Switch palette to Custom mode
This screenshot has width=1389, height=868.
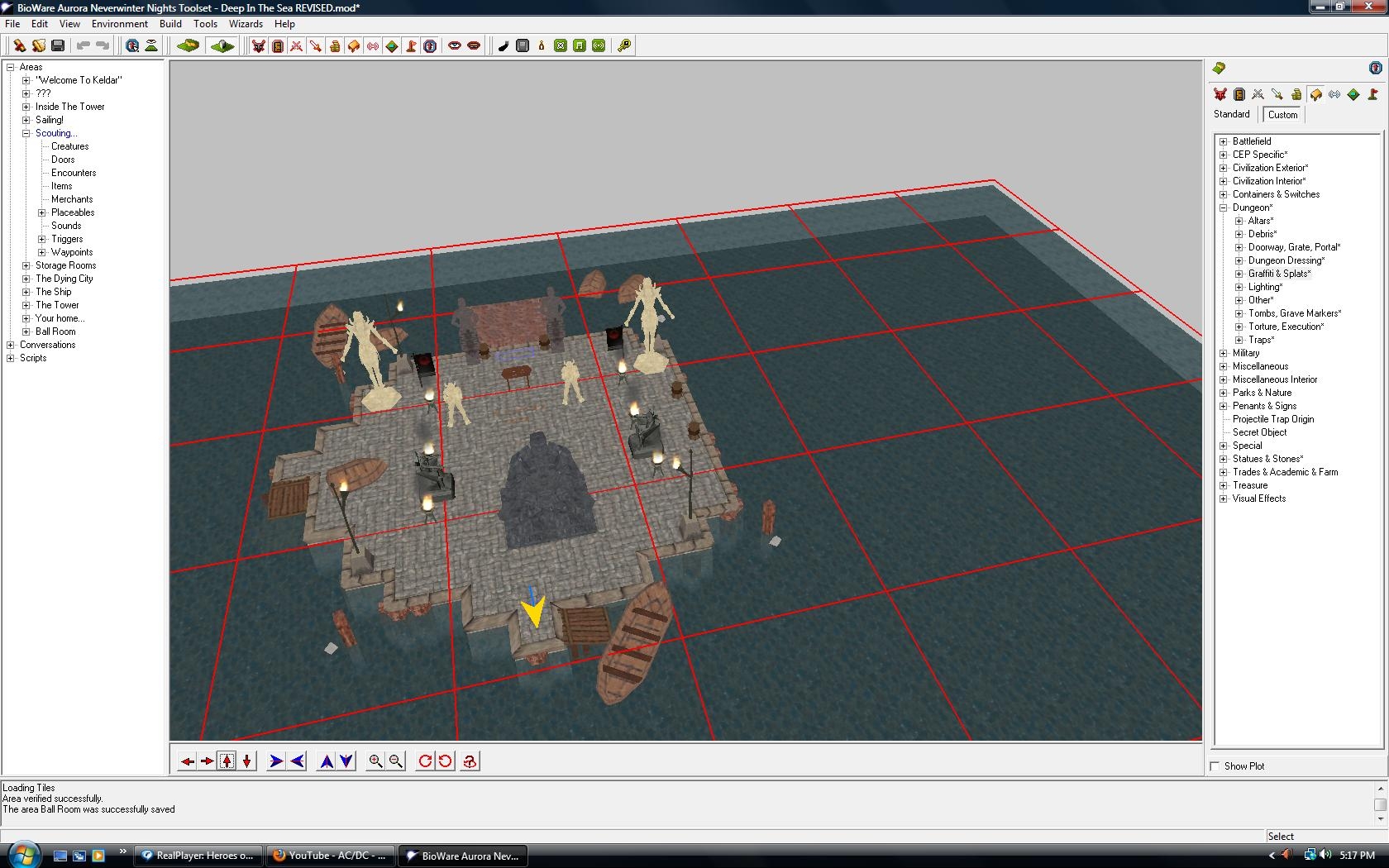click(1282, 115)
